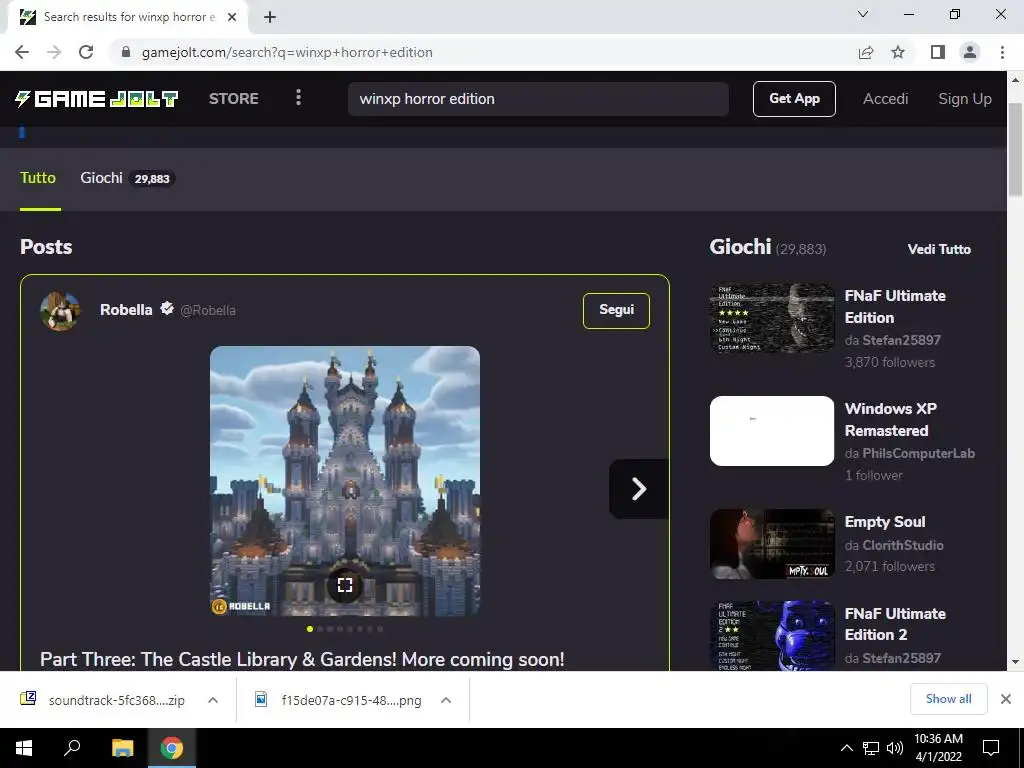Select the Tutto tab
The image size is (1024, 768).
[x=38, y=178]
